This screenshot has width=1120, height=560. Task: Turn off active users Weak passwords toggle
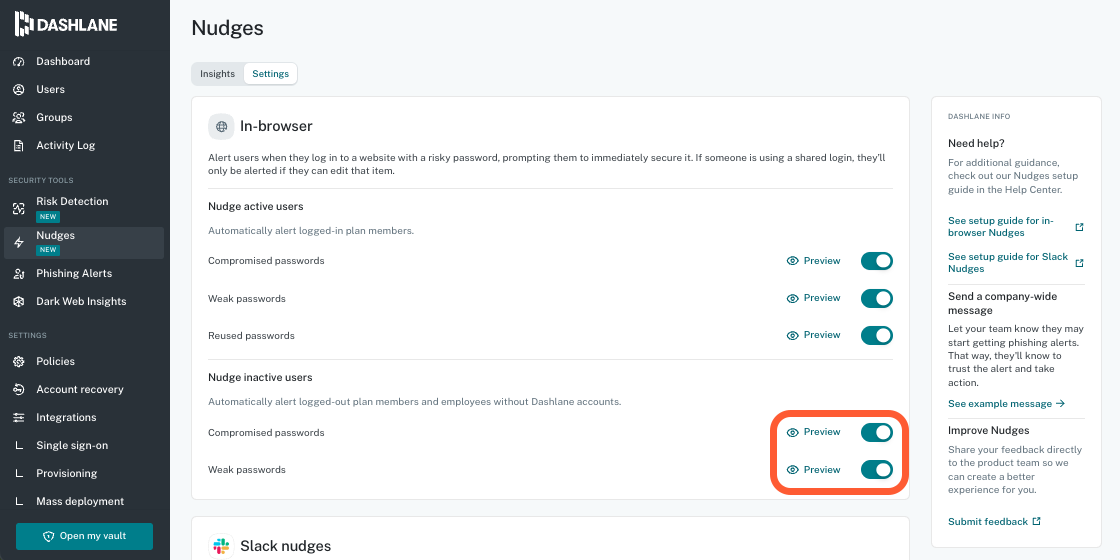tap(876, 298)
